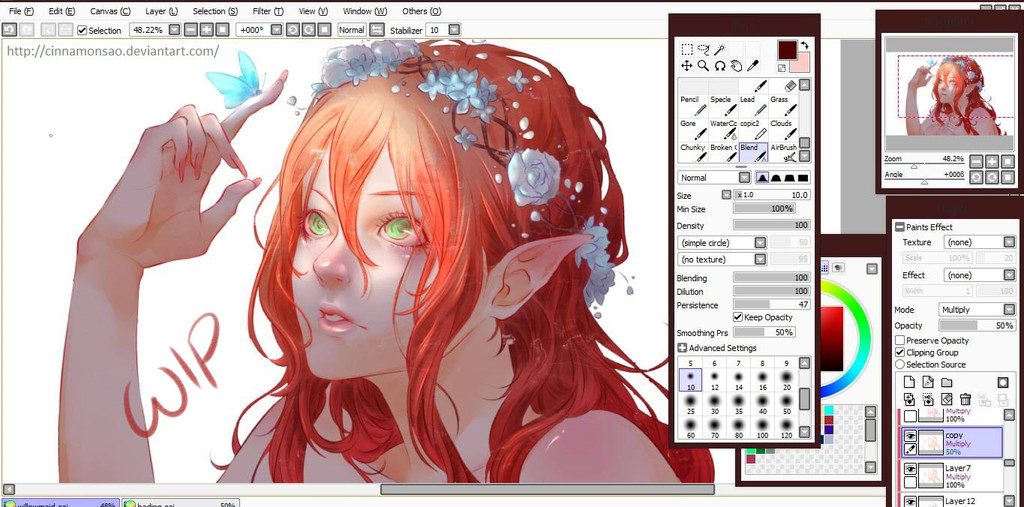Adjust the layer Opacity 50% slider
Image resolution: width=1024 pixels, height=507 pixels.
point(976,325)
